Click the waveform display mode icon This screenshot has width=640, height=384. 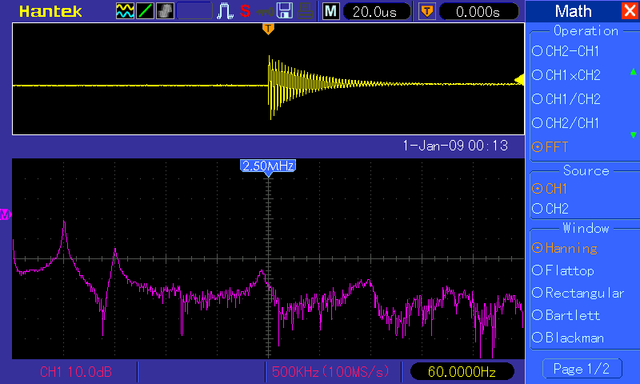125,11
